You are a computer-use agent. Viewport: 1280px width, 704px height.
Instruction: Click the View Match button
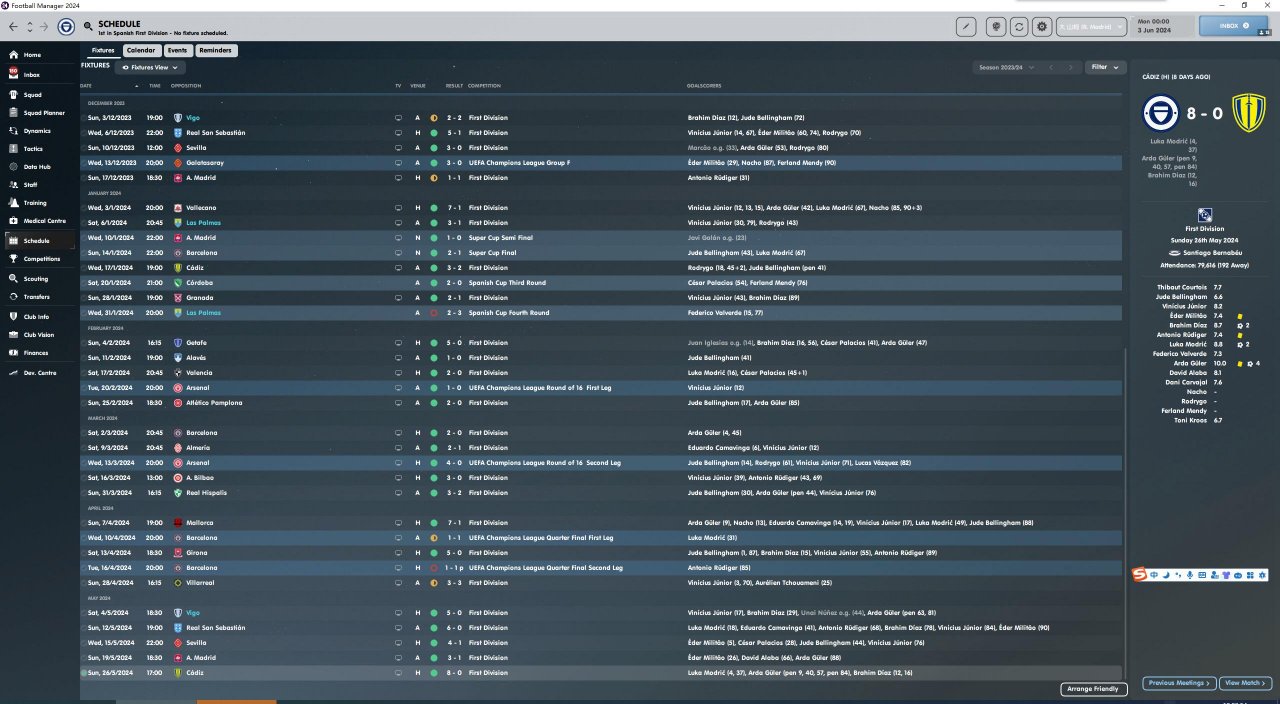coord(1244,683)
